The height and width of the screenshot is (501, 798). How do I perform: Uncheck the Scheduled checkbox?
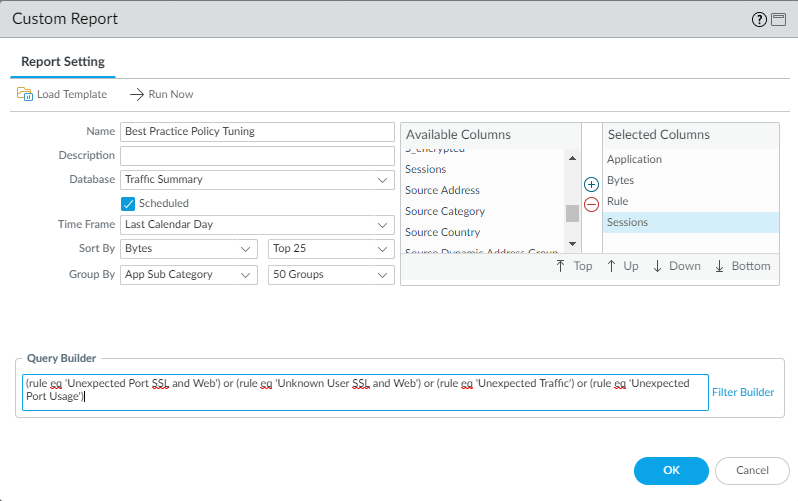(x=128, y=203)
